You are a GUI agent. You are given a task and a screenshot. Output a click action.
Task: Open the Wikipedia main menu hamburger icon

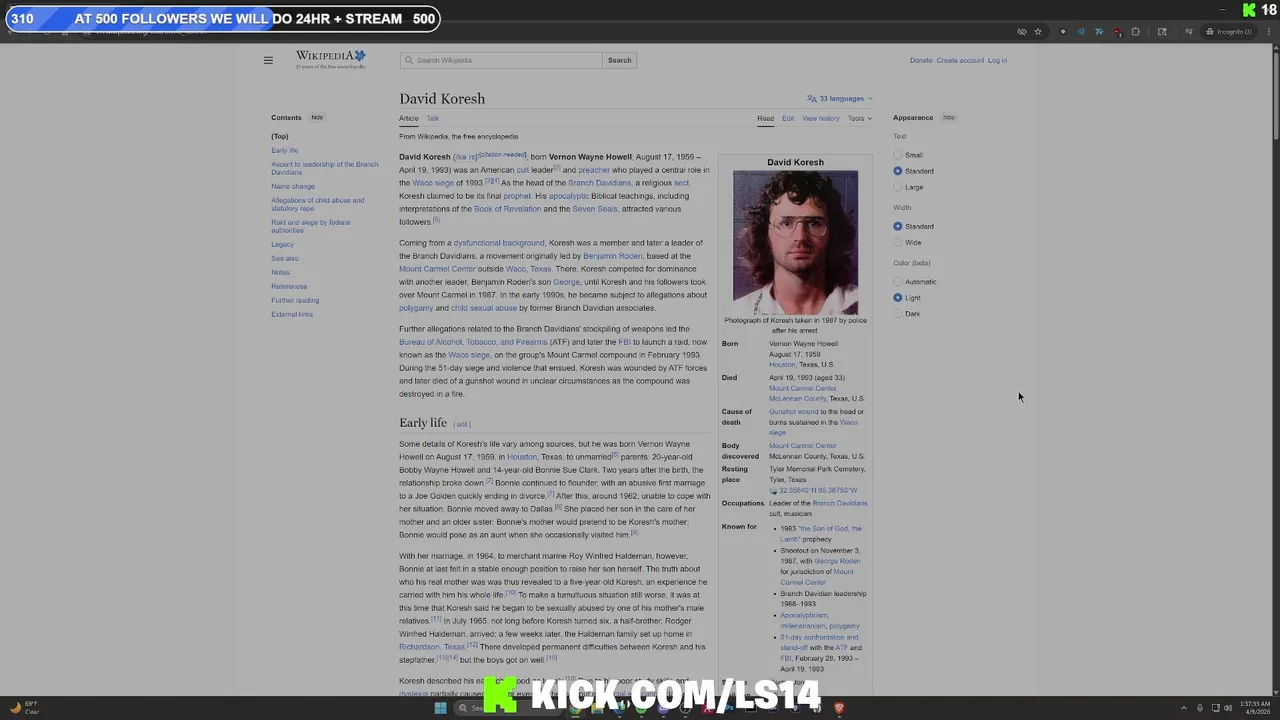point(268,60)
